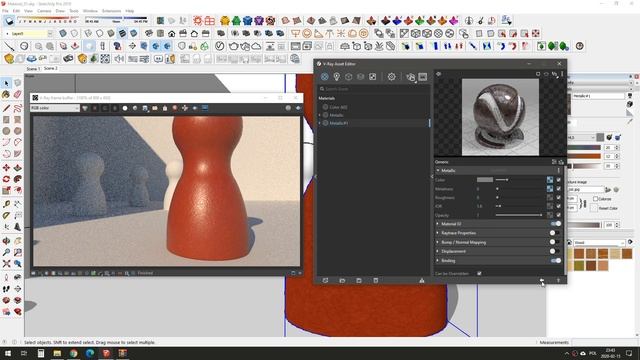The width and height of the screenshot is (640, 360).
Task: Select the SketchUp Select arrow tool
Action: pyautogui.click(x=6, y=83)
